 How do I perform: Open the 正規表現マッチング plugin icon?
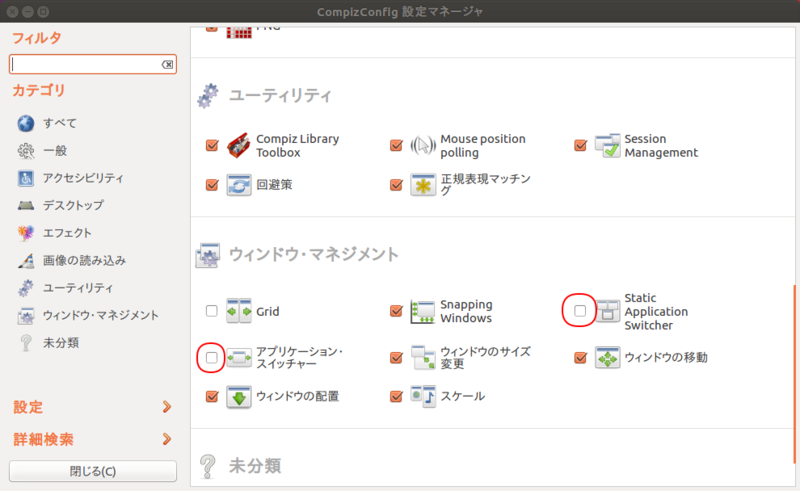point(423,185)
